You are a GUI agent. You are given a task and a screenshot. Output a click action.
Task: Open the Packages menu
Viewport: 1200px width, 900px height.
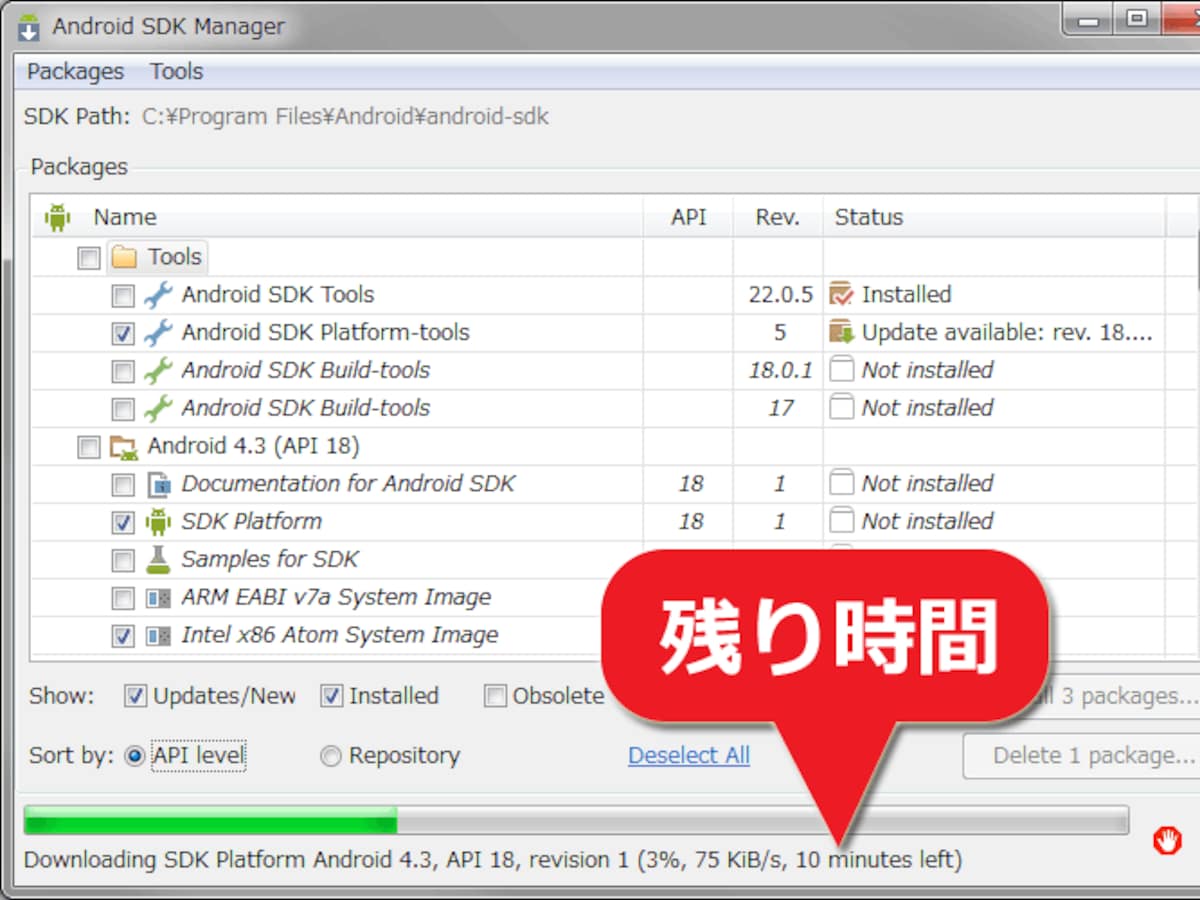75,72
